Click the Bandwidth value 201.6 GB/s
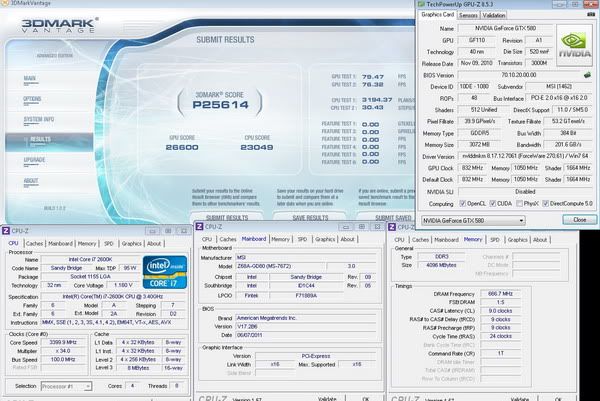The image size is (600, 401). pos(568,145)
